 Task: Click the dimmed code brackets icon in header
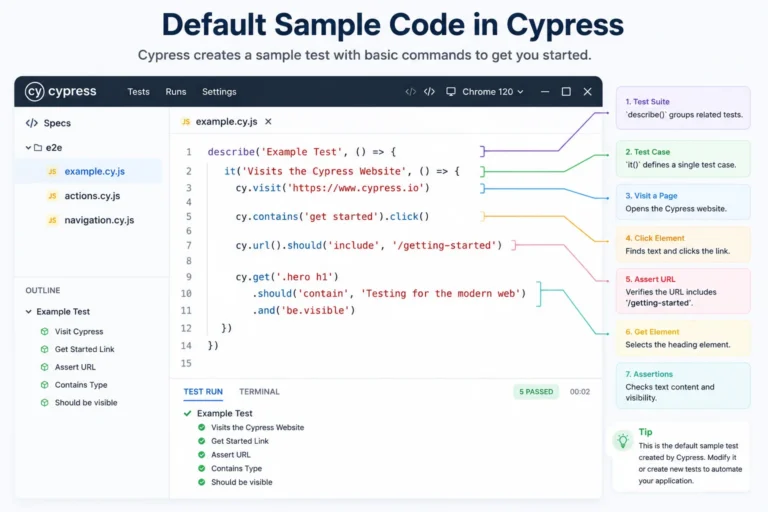[410, 92]
